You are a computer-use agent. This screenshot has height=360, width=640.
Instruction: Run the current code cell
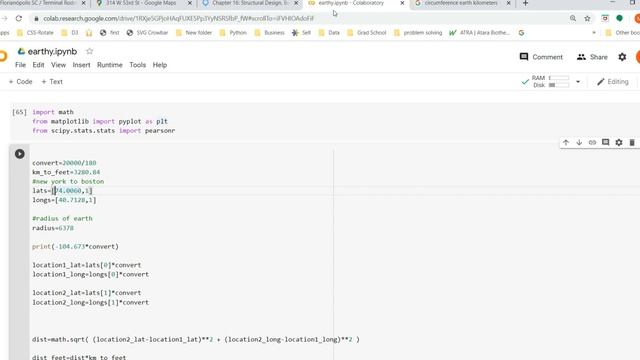coord(20,154)
